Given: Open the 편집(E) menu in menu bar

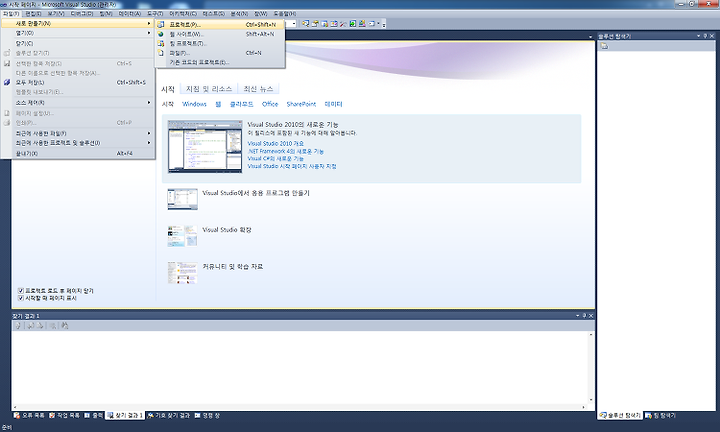Looking at the screenshot, I should pos(33,14).
